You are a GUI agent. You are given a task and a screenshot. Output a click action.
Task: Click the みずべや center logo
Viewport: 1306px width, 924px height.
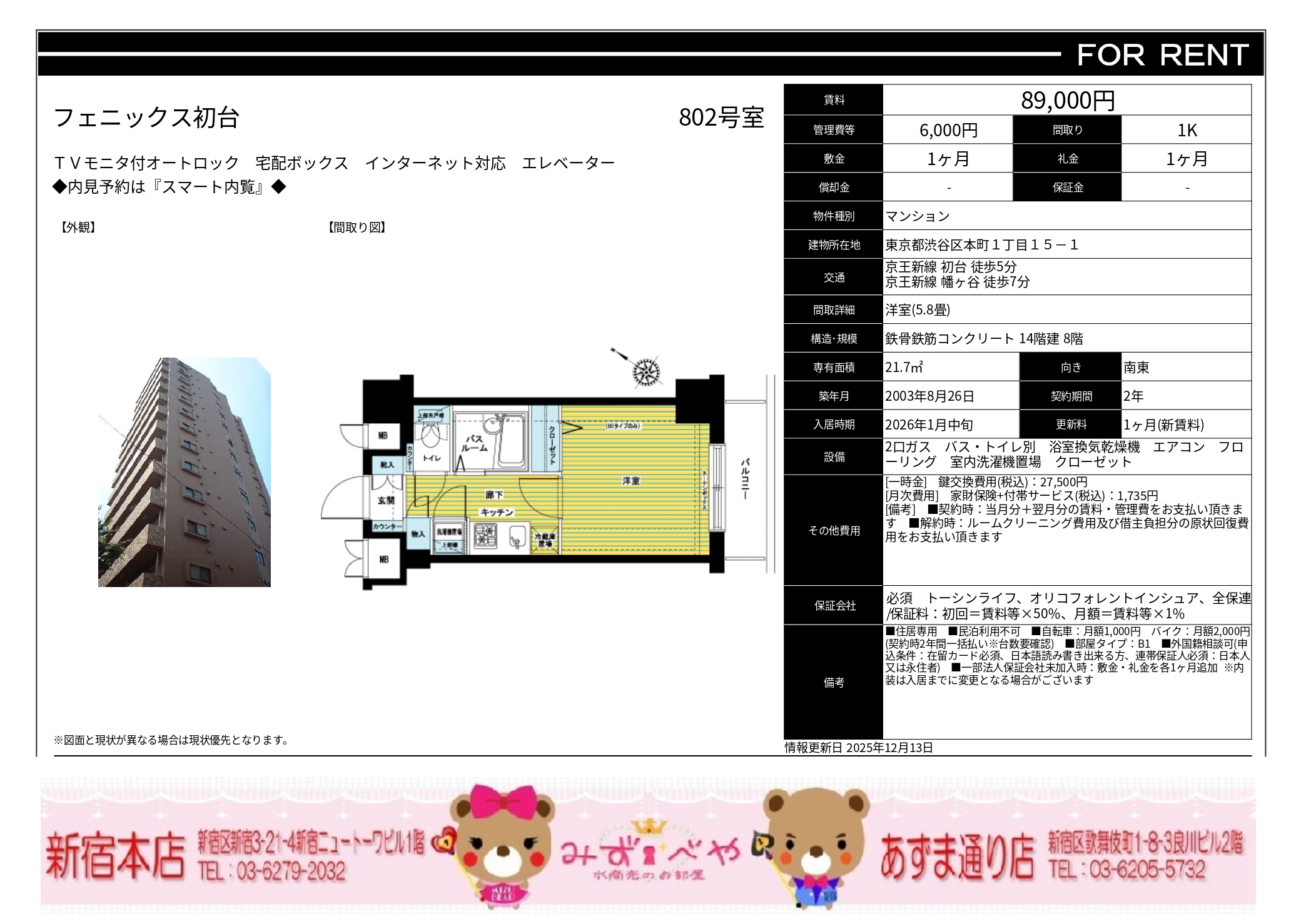click(649, 855)
